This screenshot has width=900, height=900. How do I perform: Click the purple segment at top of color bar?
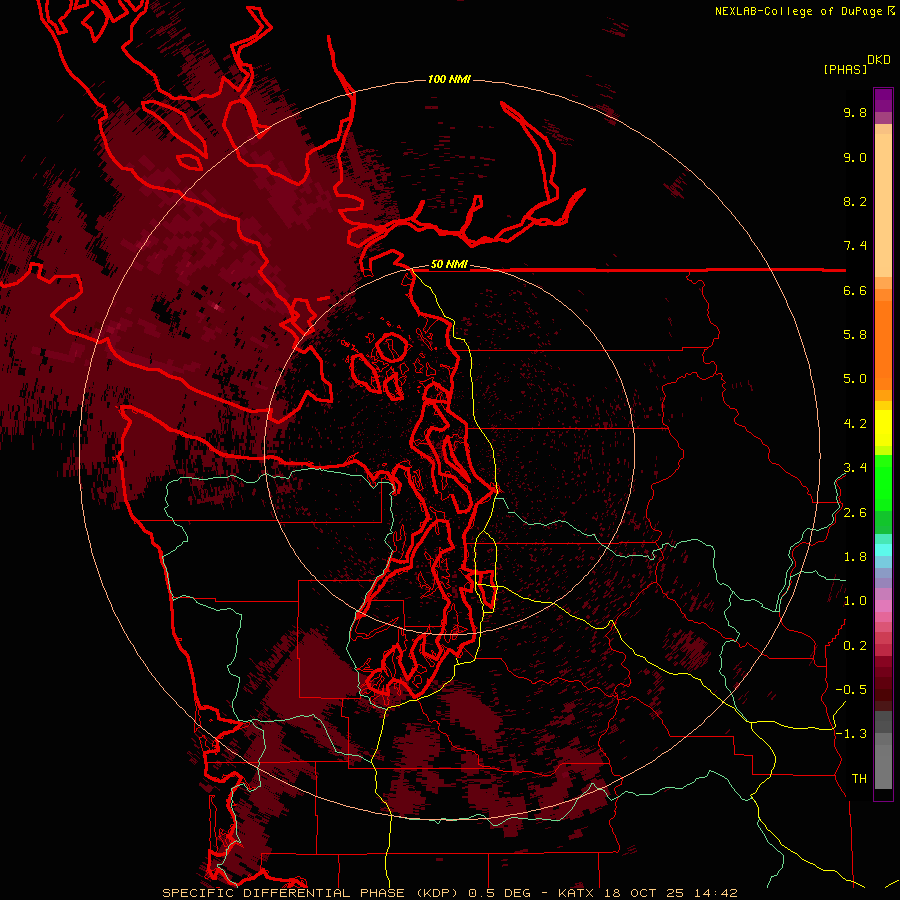coord(883,100)
